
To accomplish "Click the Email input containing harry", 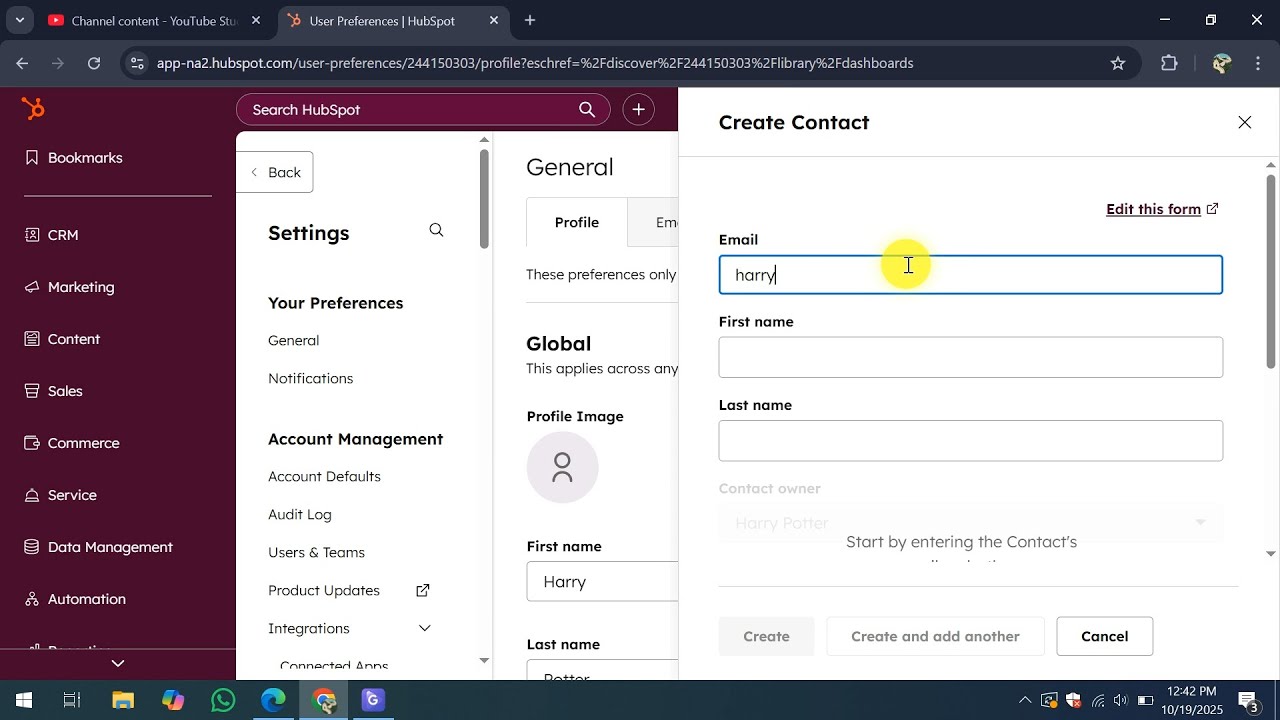I will (971, 275).
